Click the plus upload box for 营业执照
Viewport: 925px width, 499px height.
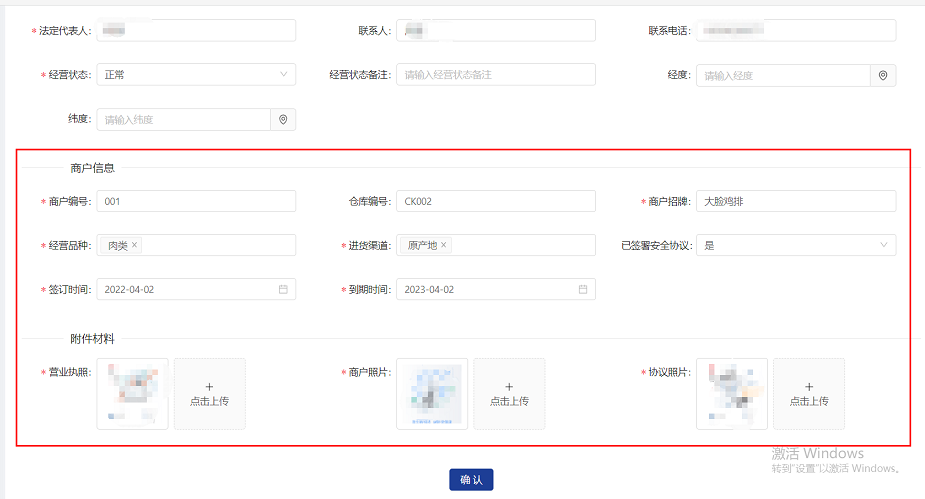pos(209,394)
